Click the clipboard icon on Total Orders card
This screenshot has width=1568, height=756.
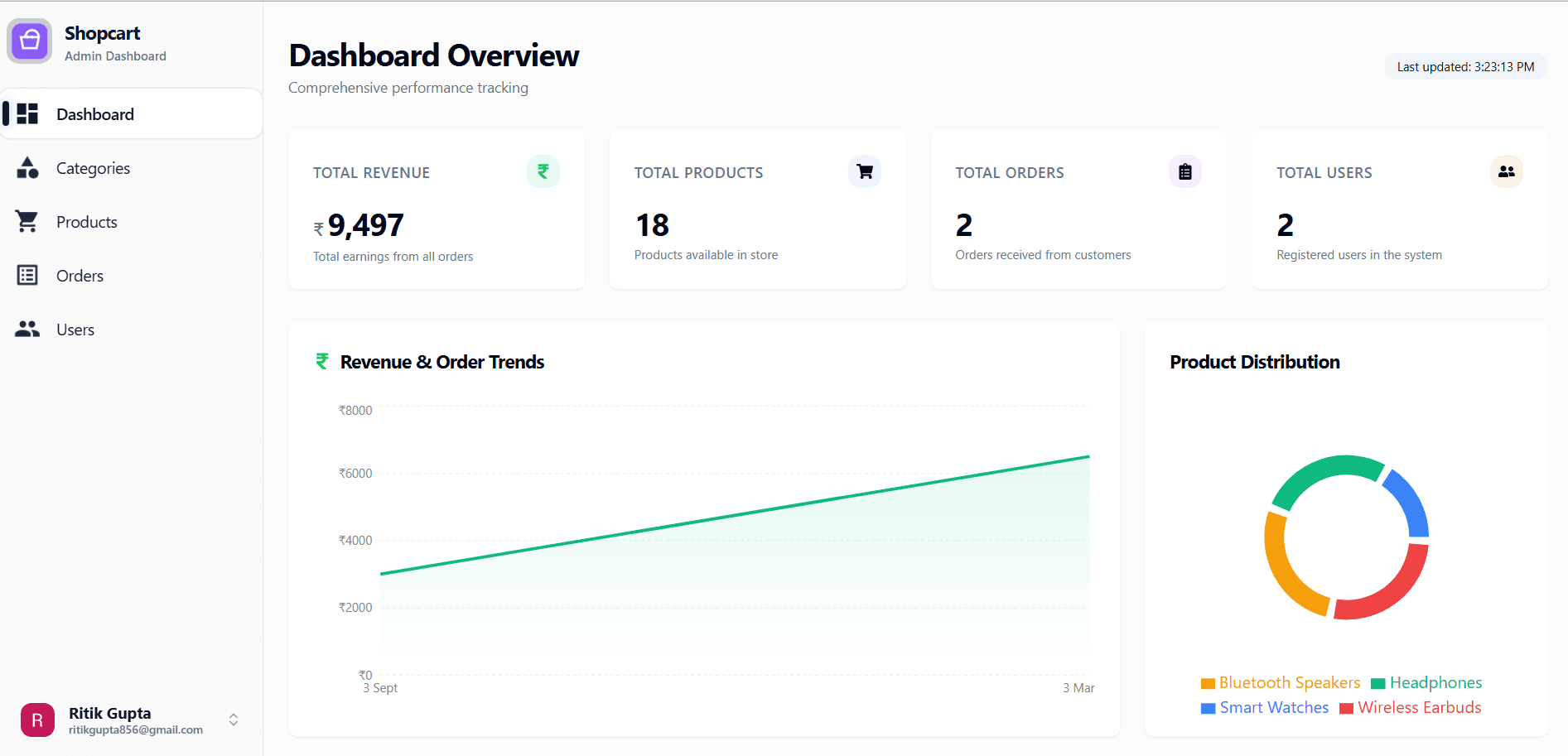(x=1184, y=171)
